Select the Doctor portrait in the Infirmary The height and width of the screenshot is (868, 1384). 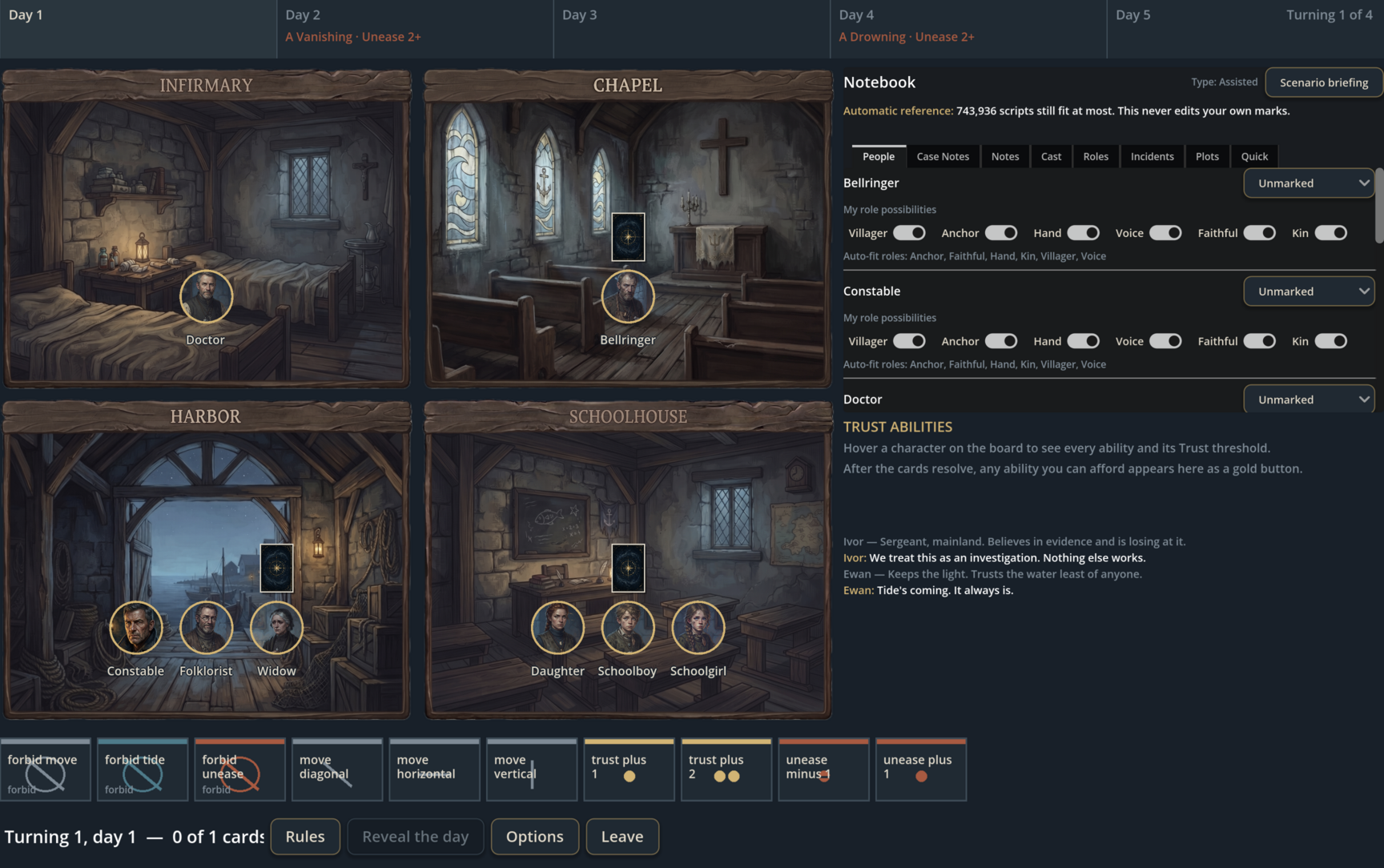[206, 296]
